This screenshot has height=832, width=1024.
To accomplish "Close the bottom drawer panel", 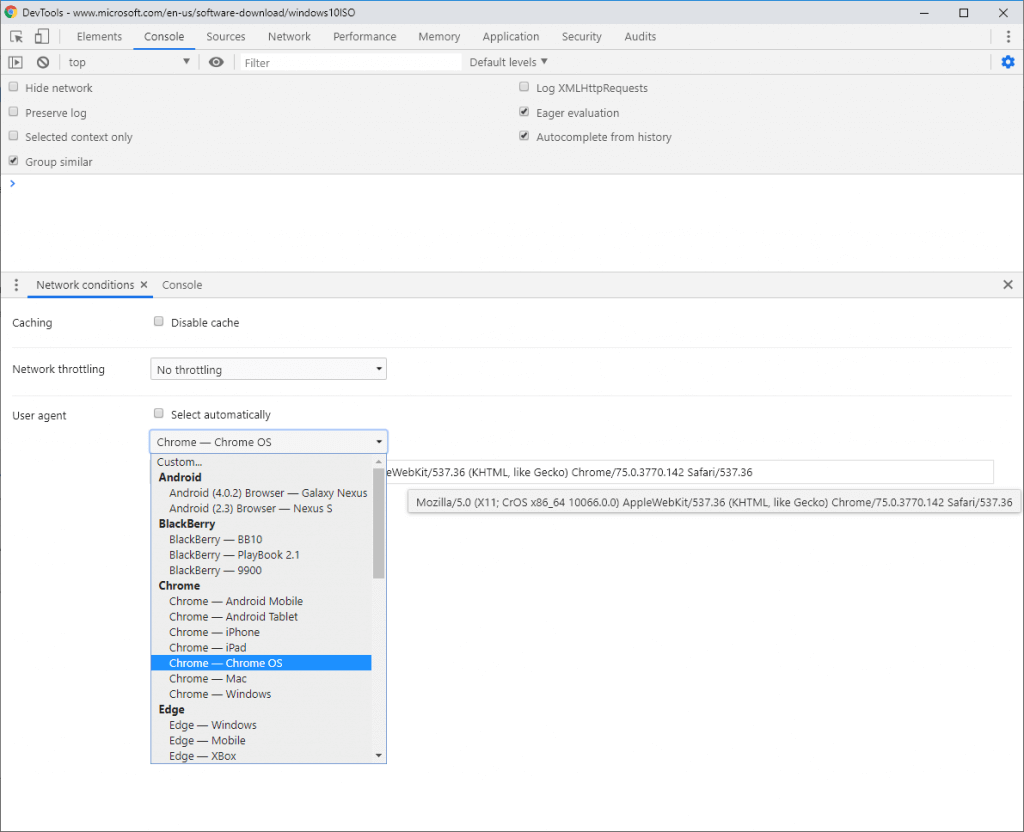I will [1008, 285].
